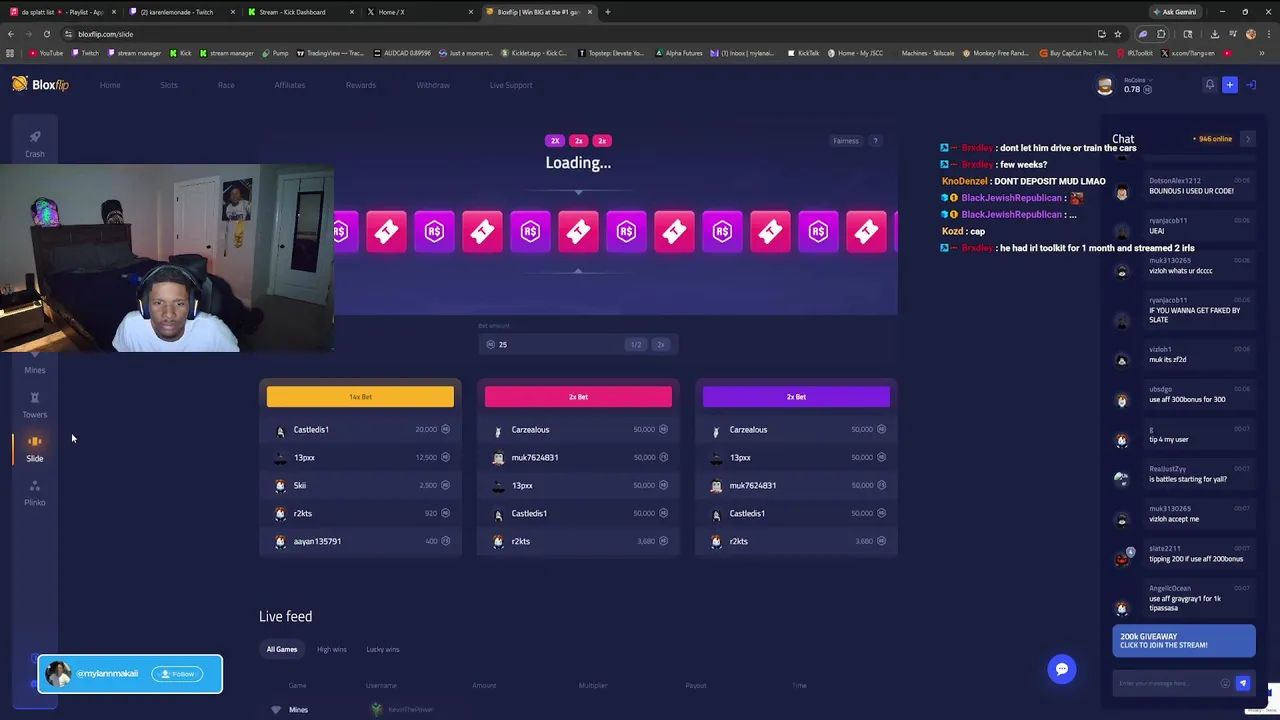1280x720 pixels.
Task: Click the browser address bar
Action: pyautogui.click(x=580, y=34)
